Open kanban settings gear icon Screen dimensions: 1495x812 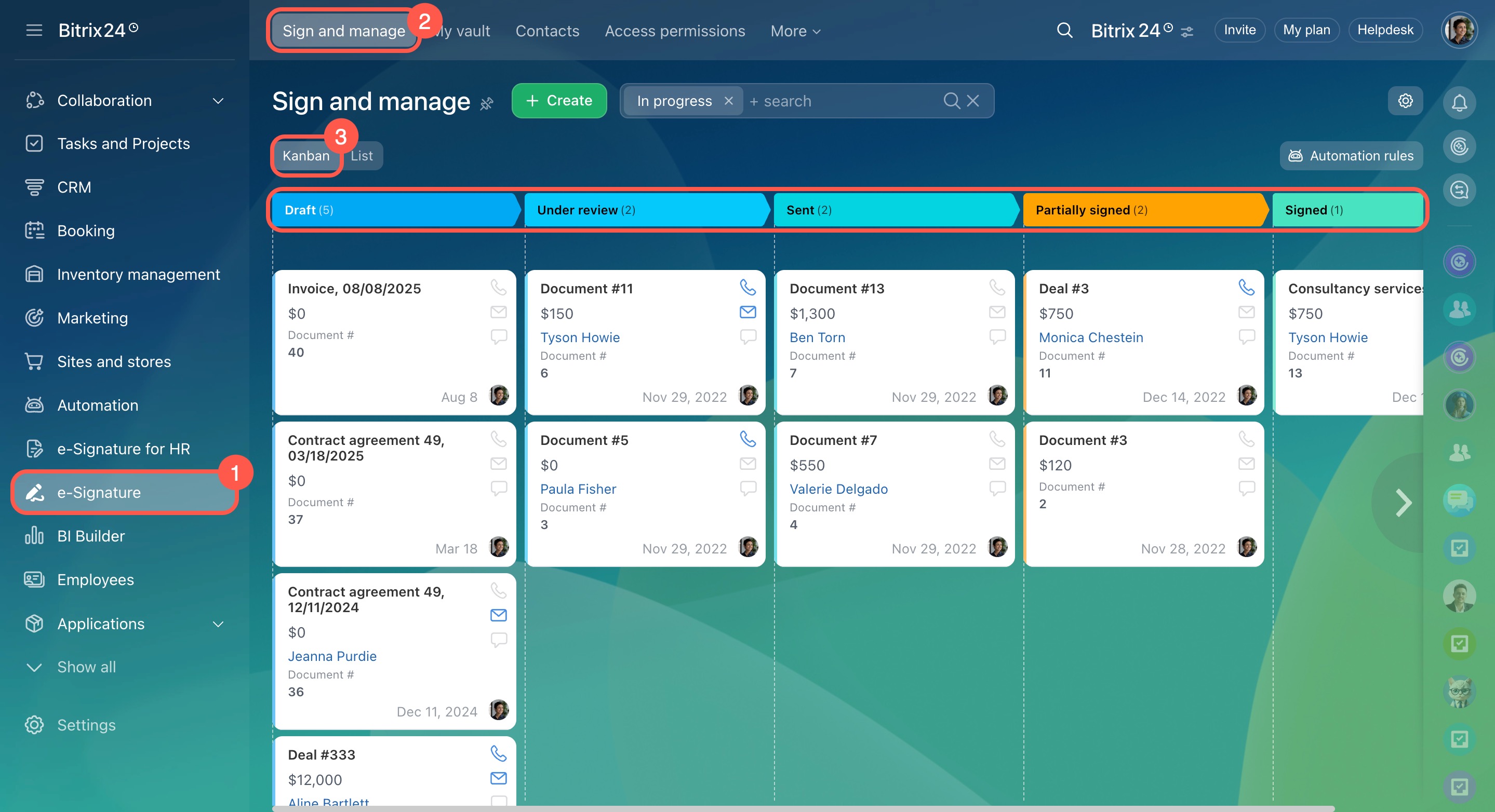(x=1405, y=101)
